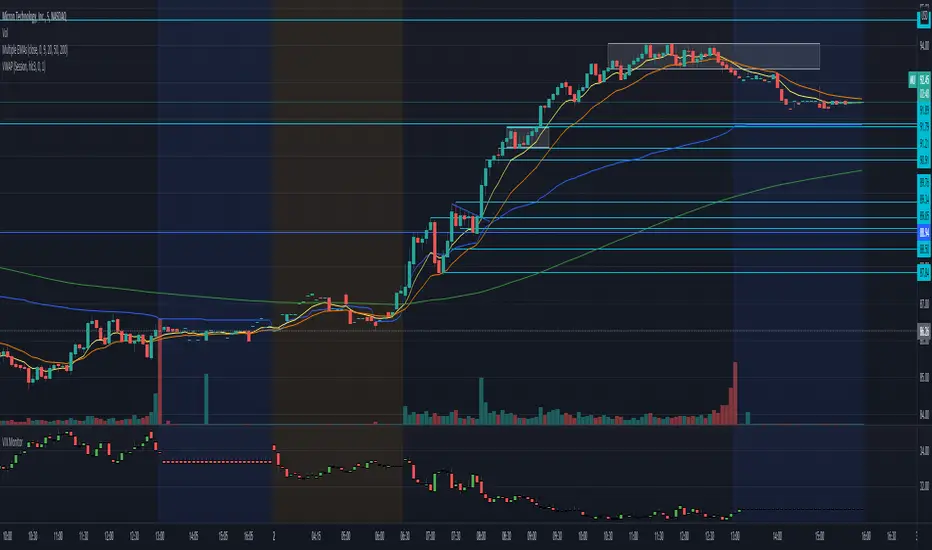This screenshot has width=932, height=550.
Task: Click the 94.00 price axis value
Action: click(924, 46)
